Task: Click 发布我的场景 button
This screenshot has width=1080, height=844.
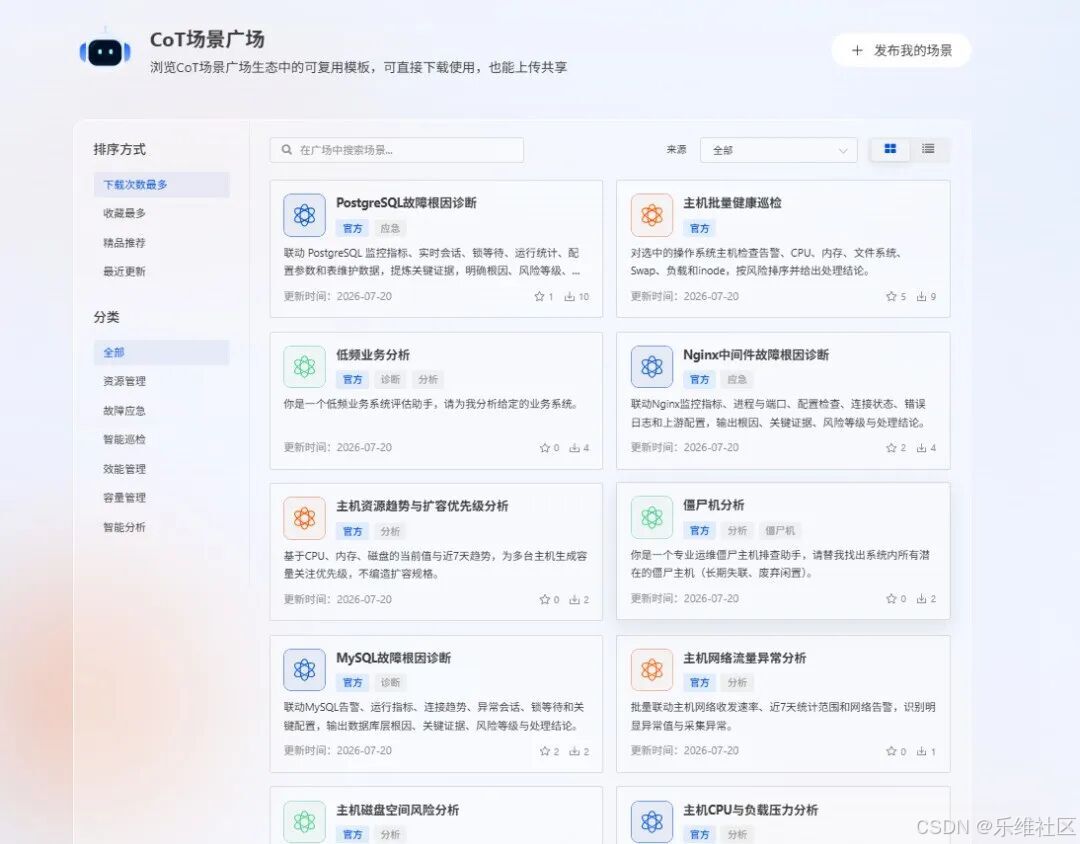Action: click(901, 50)
